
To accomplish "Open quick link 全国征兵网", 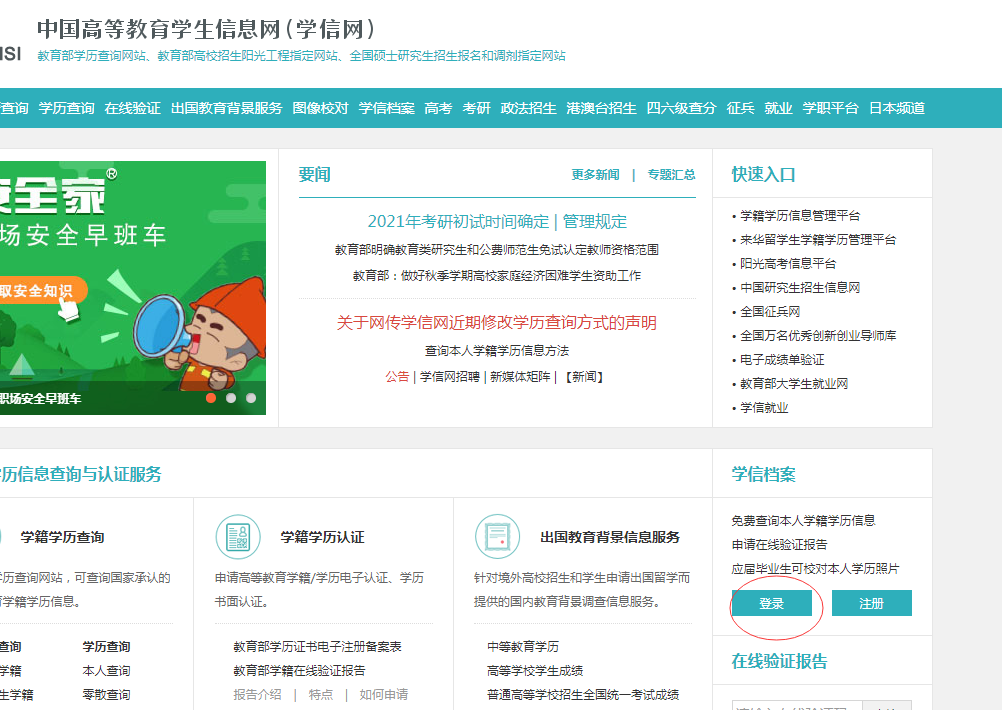I will coord(770,312).
